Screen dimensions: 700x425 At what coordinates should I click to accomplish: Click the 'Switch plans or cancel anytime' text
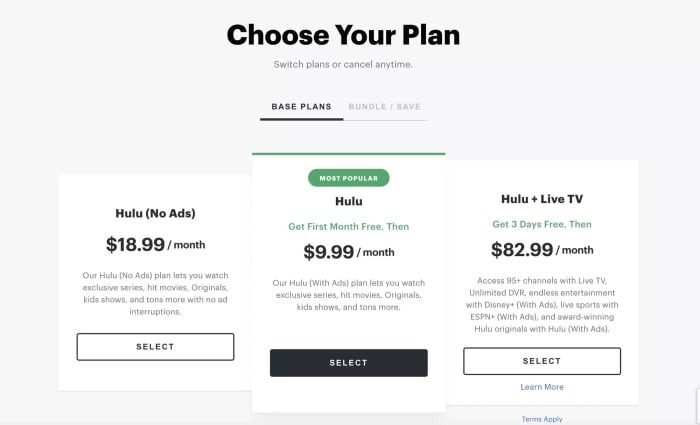343,65
